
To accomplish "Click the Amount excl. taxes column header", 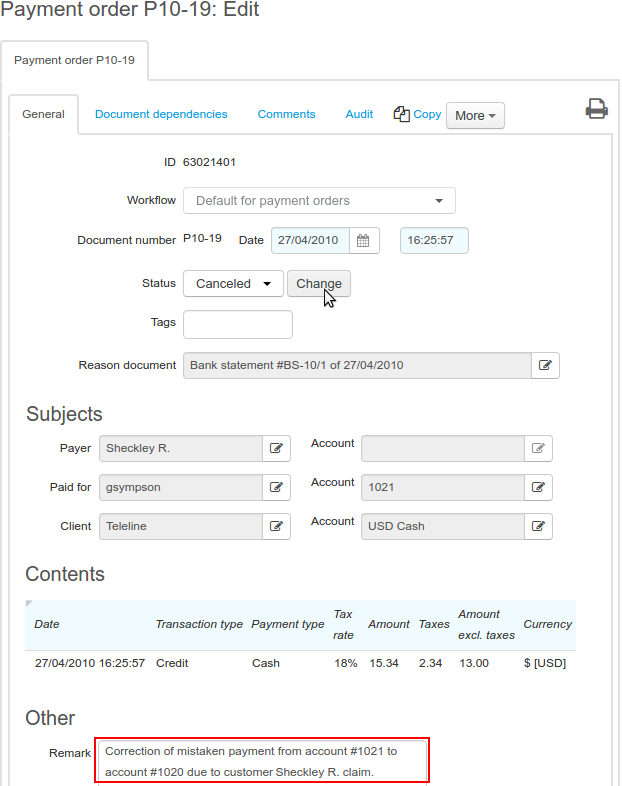I will pyautogui.click(x=486, y=625).
